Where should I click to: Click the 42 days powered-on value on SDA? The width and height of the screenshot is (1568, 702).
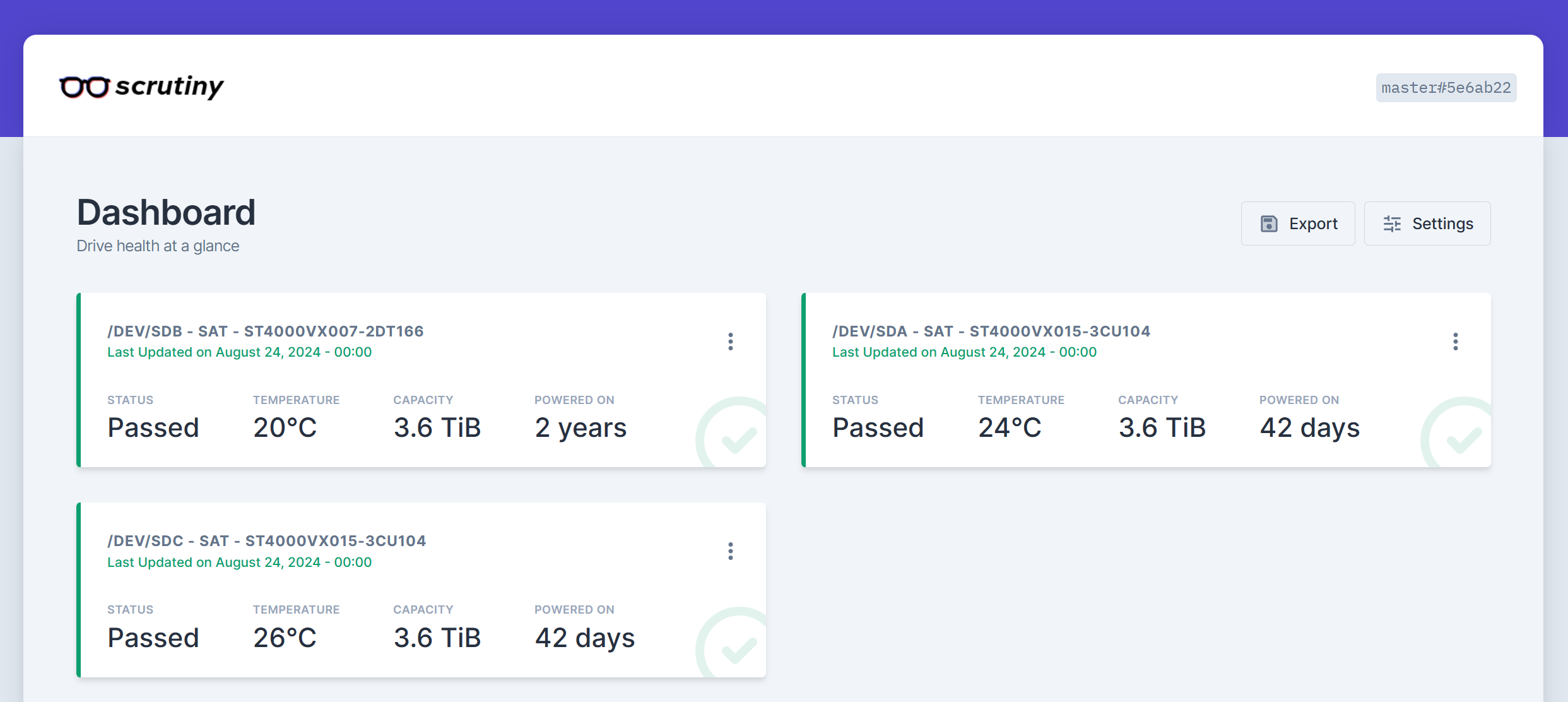1309,428
